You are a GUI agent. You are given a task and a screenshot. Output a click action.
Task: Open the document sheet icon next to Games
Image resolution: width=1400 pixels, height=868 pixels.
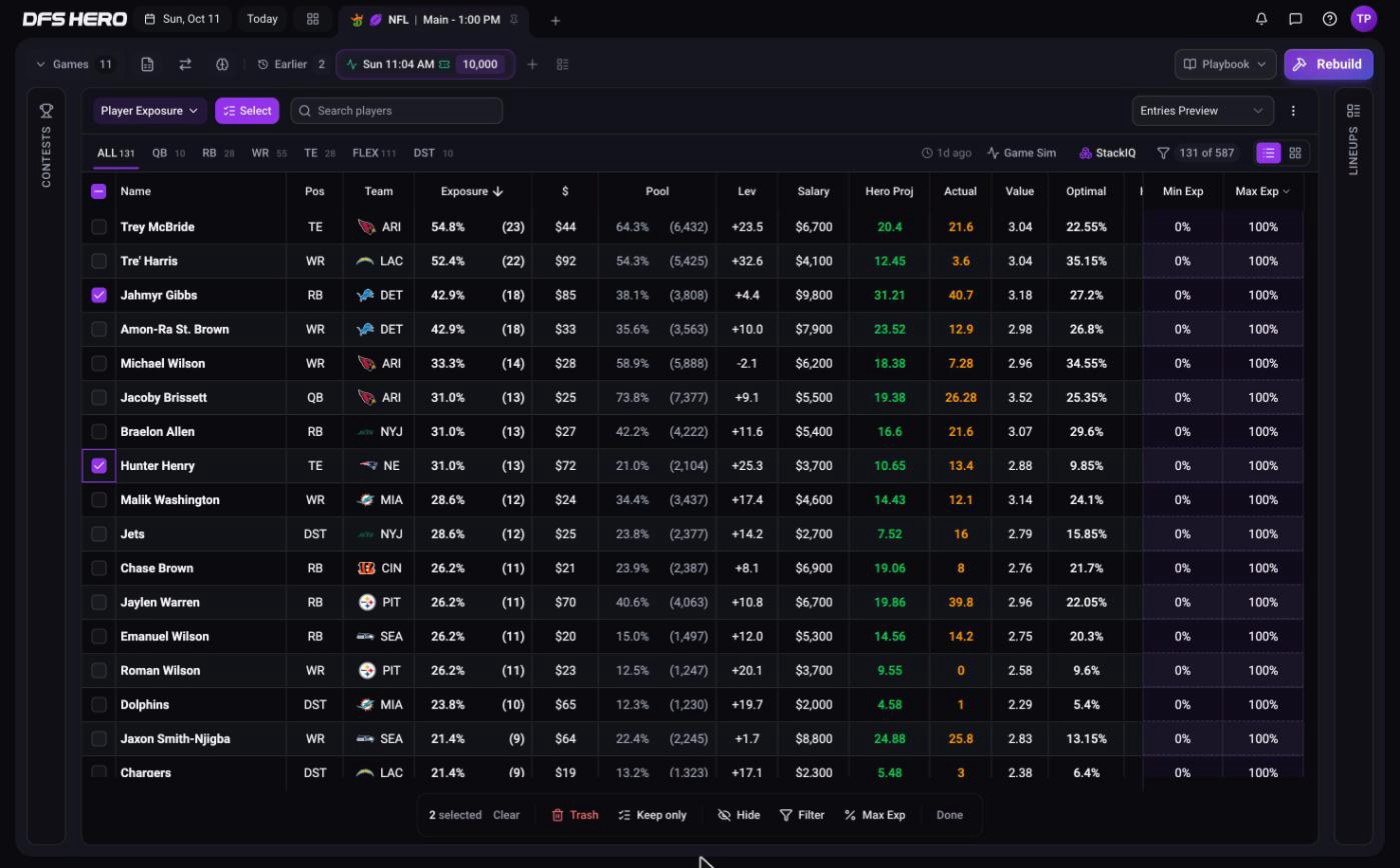tap(147, 64)
